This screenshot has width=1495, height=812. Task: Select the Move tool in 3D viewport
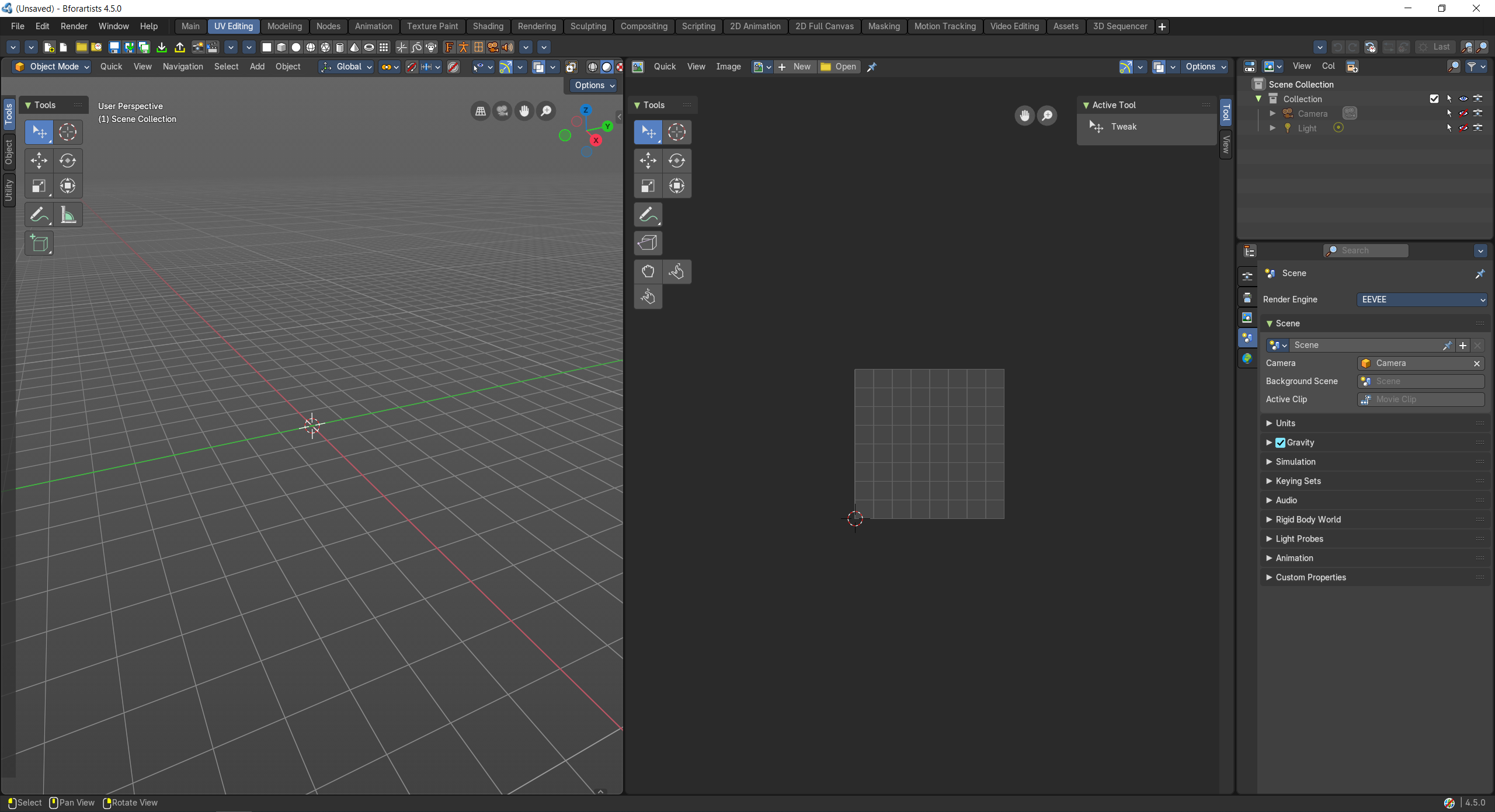(39, 161)
